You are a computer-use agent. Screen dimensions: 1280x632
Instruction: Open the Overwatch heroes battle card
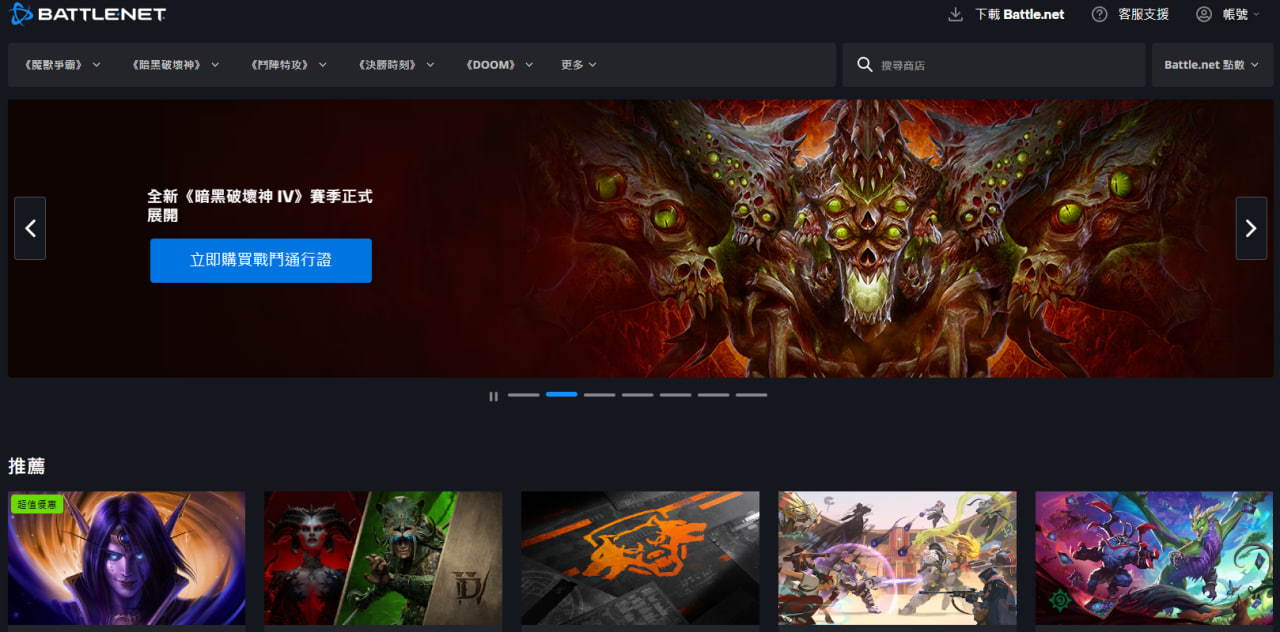coord(897,558)
